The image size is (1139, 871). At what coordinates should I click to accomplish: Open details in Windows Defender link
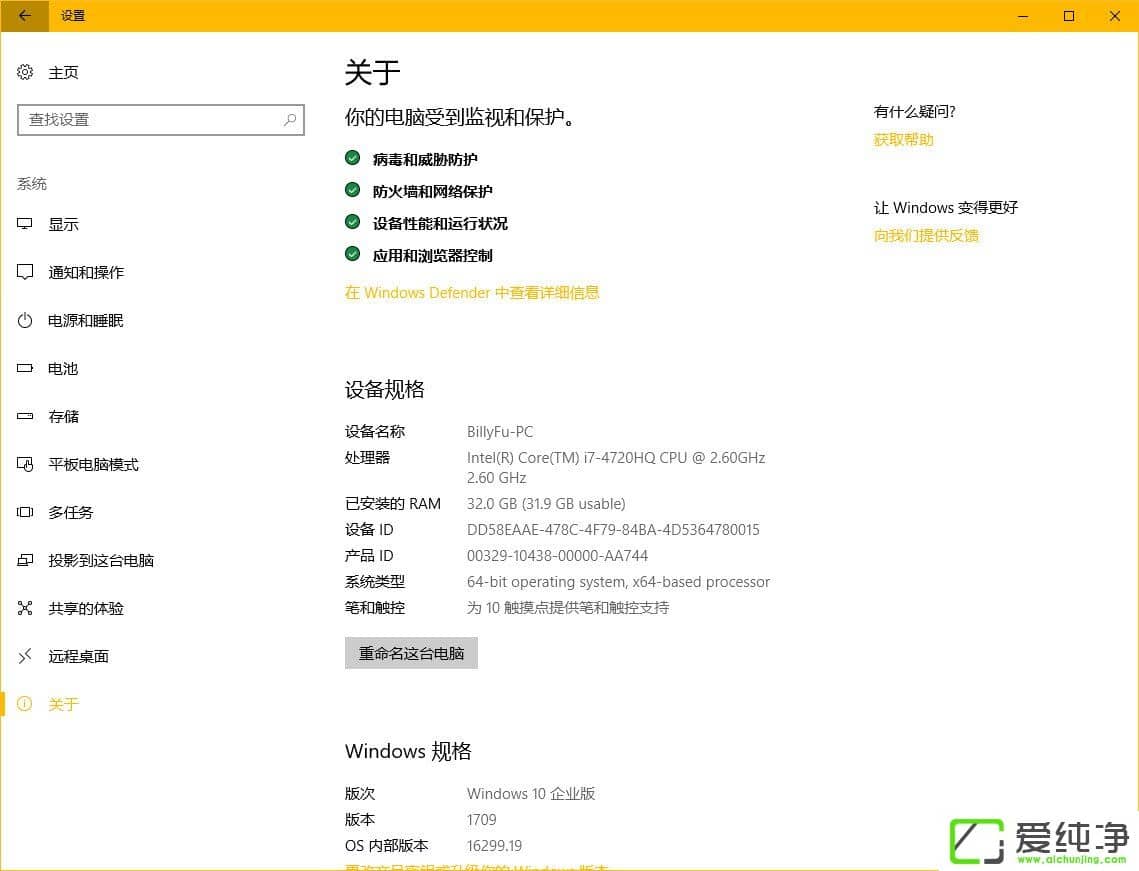pyautogui.click(x=472, y=292)
